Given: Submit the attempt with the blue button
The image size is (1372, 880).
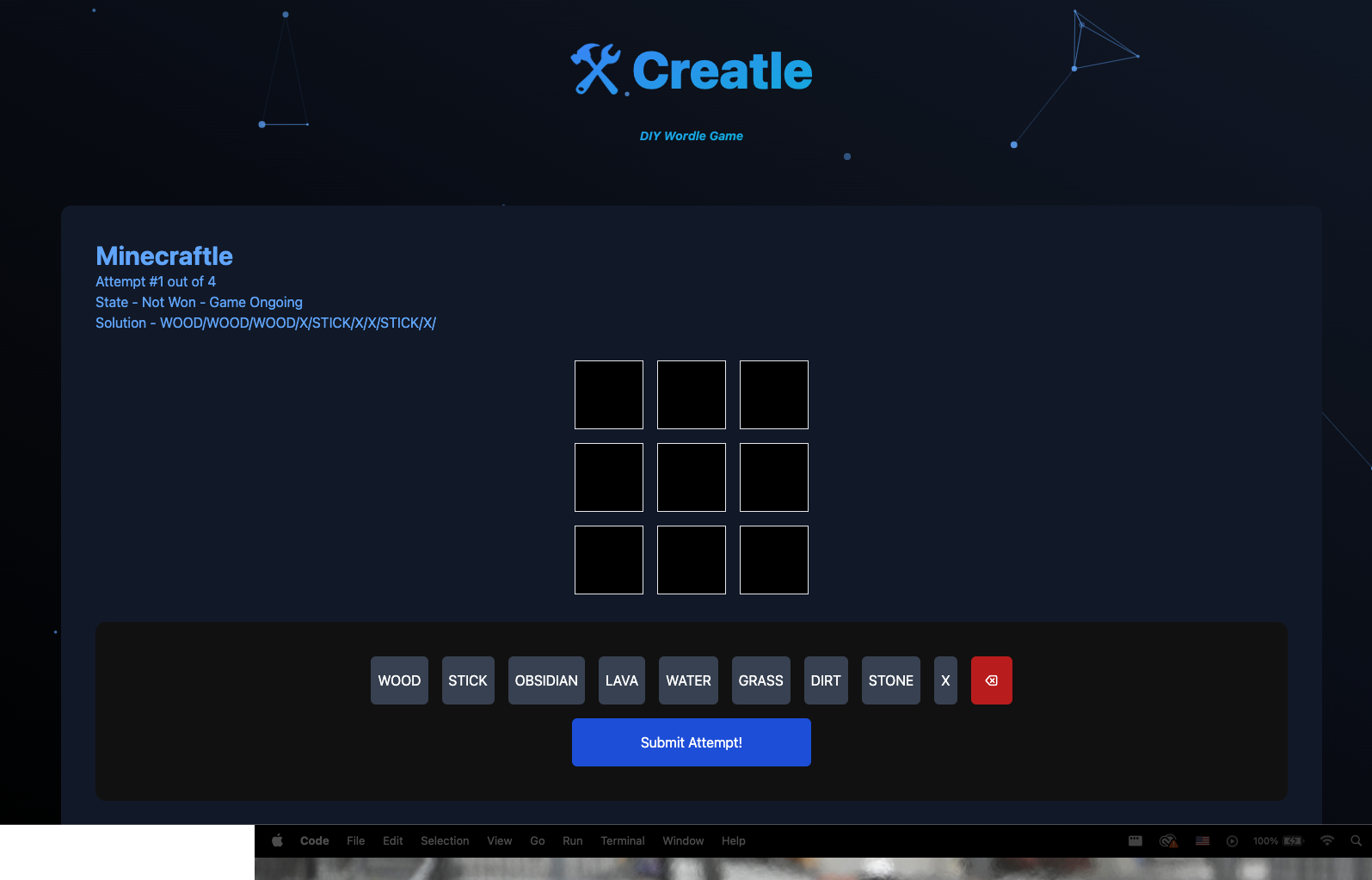Looking at the screenshot, I should [692, 742].
